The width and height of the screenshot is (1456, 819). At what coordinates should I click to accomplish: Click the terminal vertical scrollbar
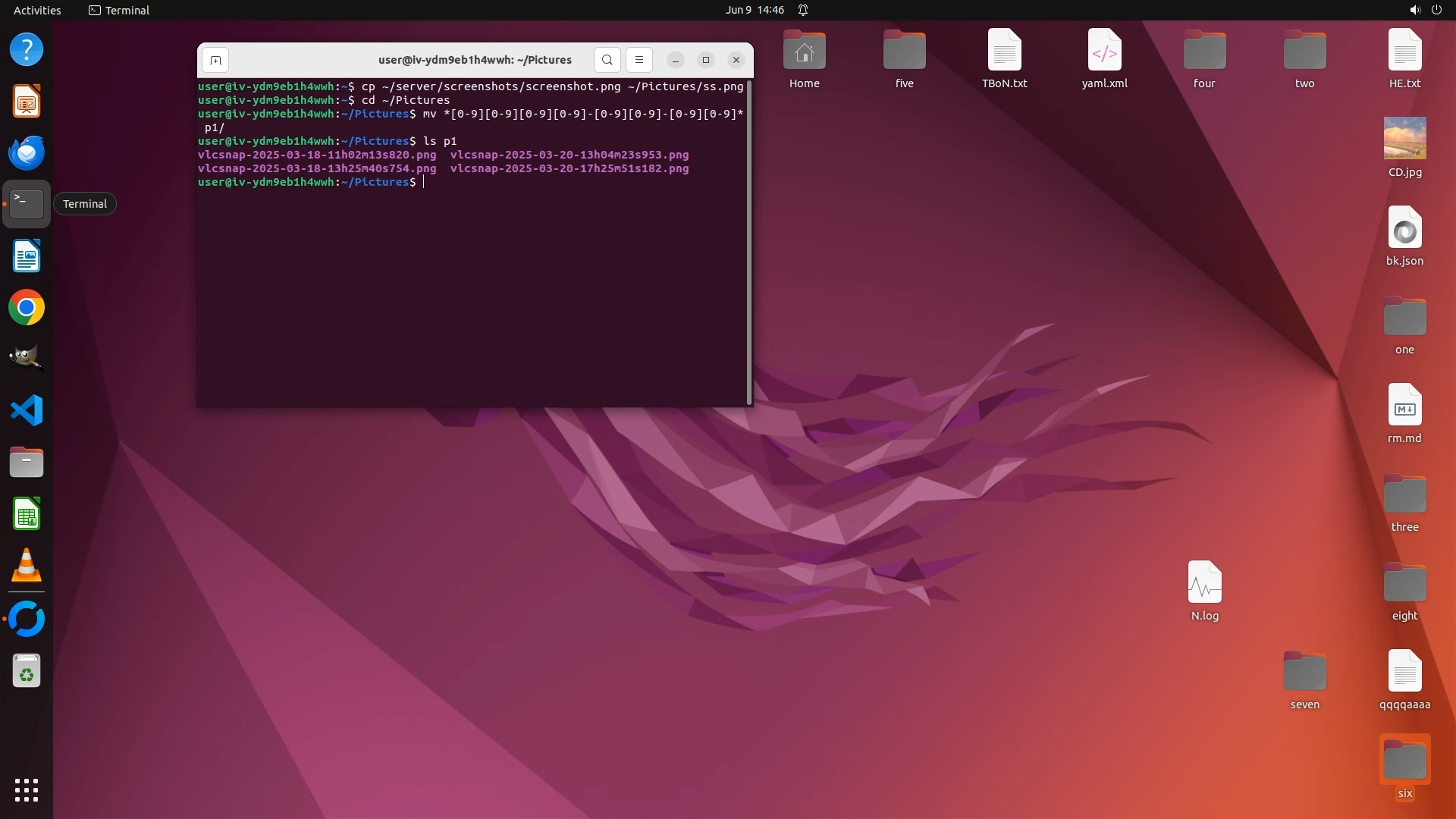(749, 243)
